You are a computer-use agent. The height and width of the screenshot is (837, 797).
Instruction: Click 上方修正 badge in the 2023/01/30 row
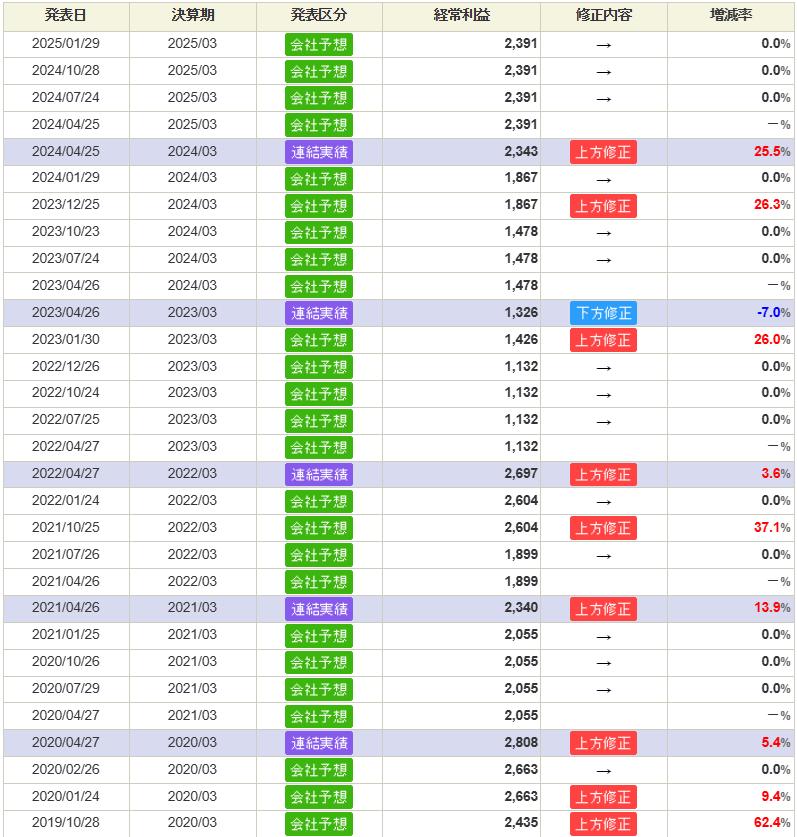(603, 340)
